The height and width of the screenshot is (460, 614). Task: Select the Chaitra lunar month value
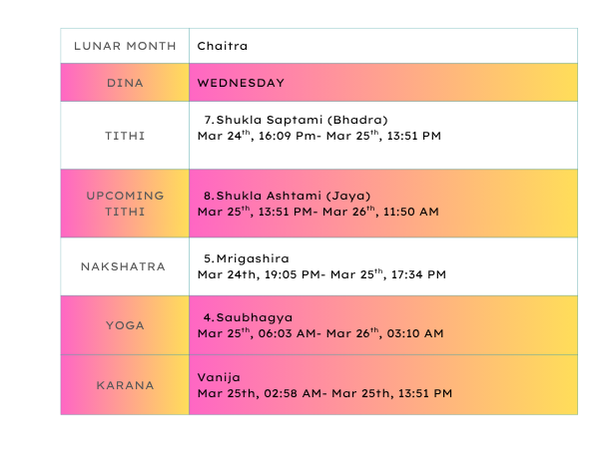(222, 46)
